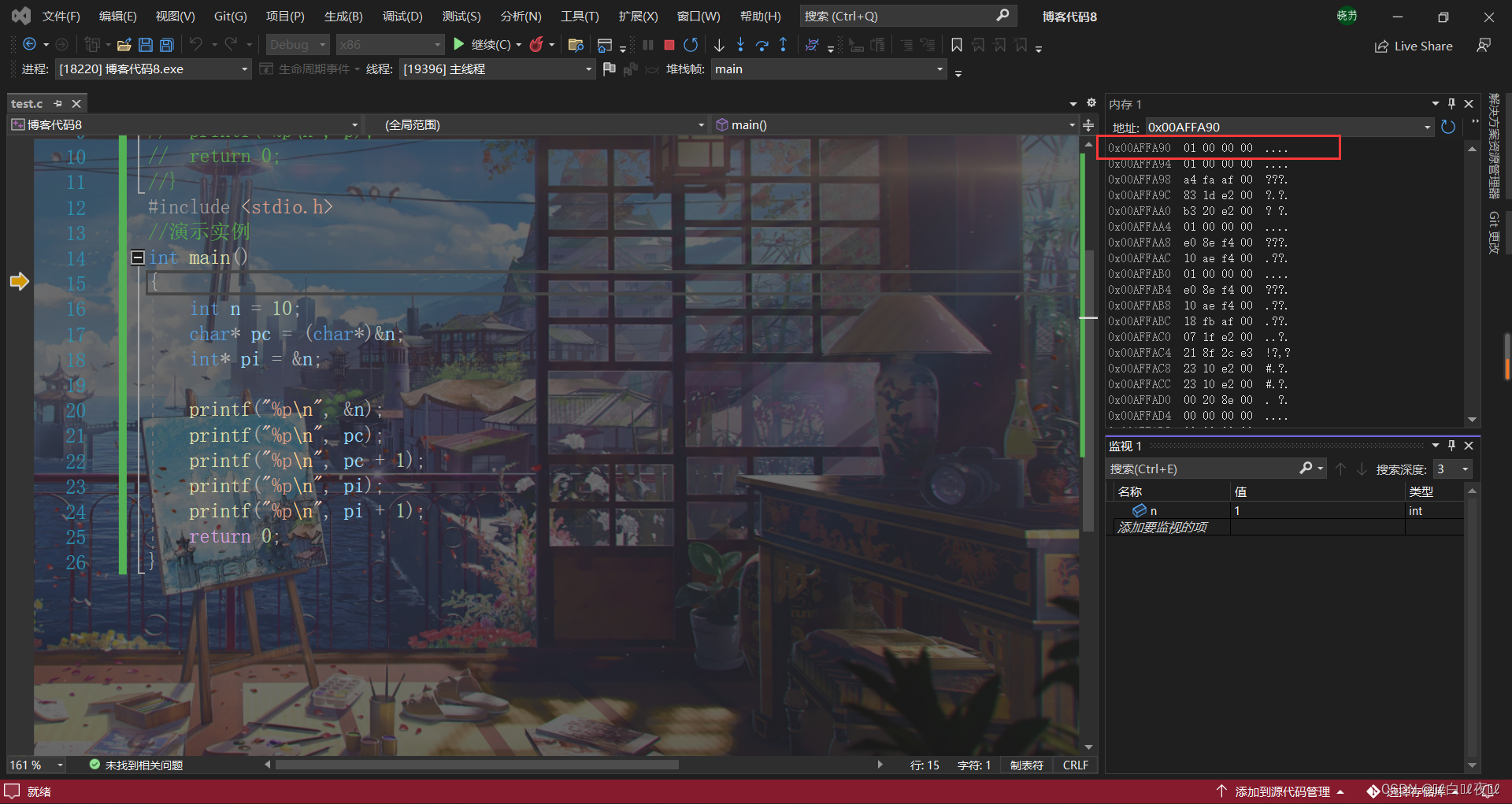Screen dimensions: 1512x804
Task: Pin the 内存 1 memory window
Action: (x=1452, y=104)
